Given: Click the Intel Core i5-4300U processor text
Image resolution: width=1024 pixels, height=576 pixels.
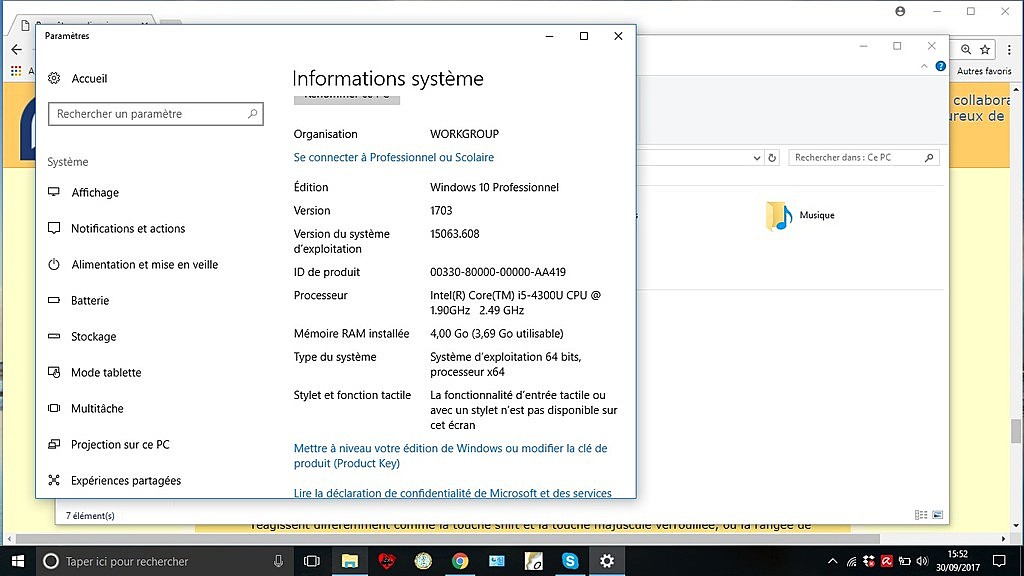Looking at the screenshot, I should (x=515, y=302).
